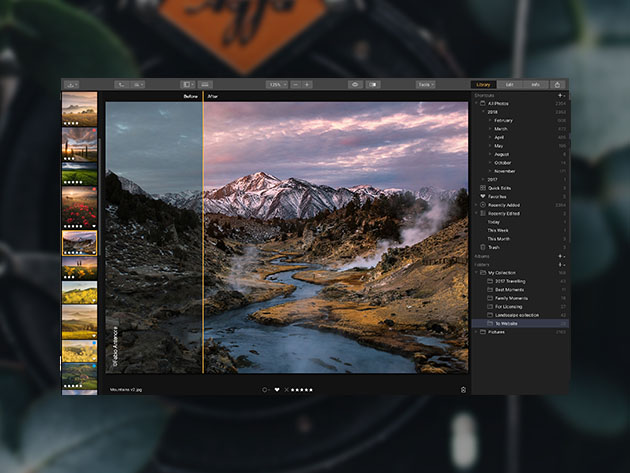Open the Info tab
The height and width of the screenshot is (473, 630).
[x=535, y=85]
